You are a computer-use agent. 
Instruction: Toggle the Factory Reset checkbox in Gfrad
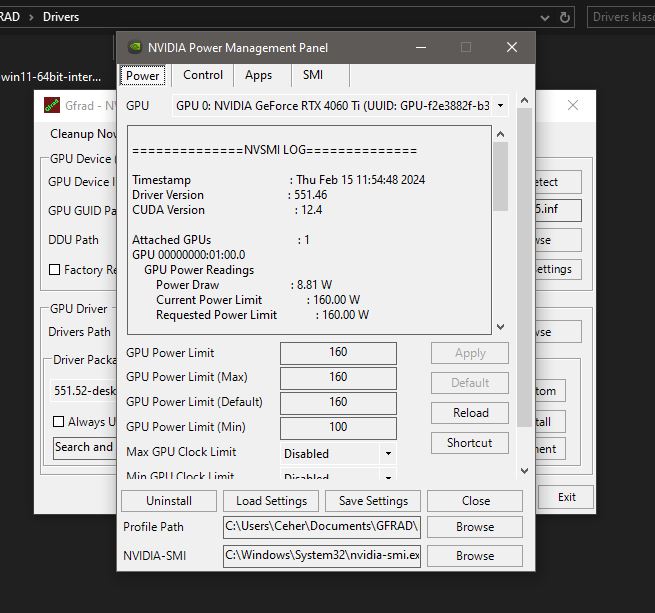[54, 270]
